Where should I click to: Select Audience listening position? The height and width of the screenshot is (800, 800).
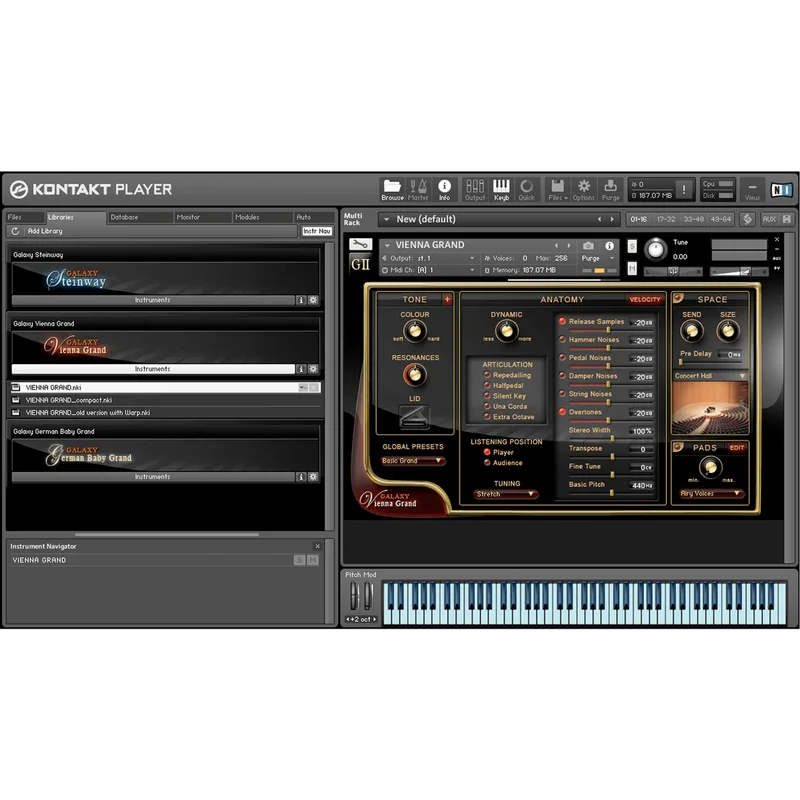click(x=487, y=463)
